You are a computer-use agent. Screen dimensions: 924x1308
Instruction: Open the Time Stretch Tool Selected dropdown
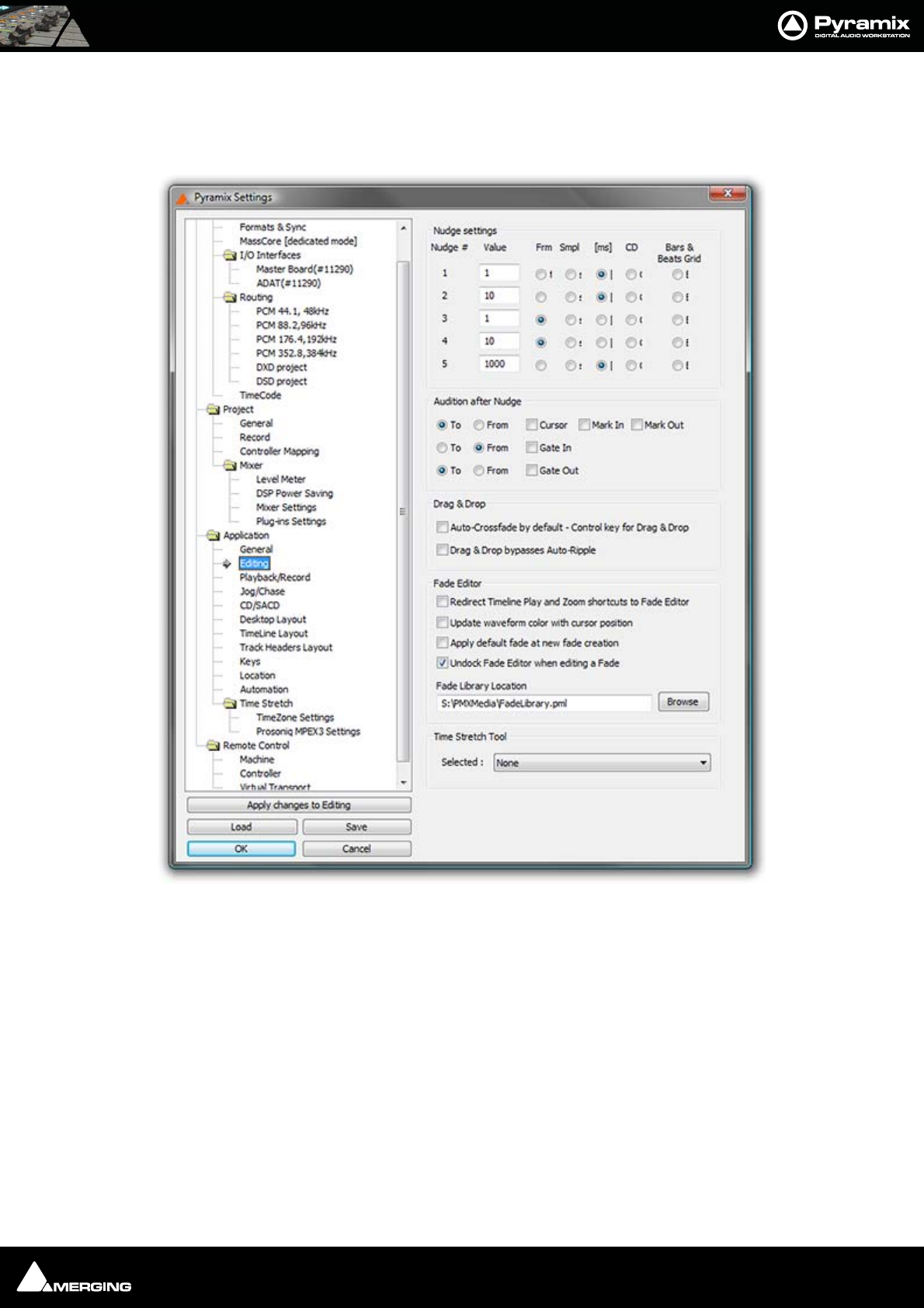coord(602,763)
